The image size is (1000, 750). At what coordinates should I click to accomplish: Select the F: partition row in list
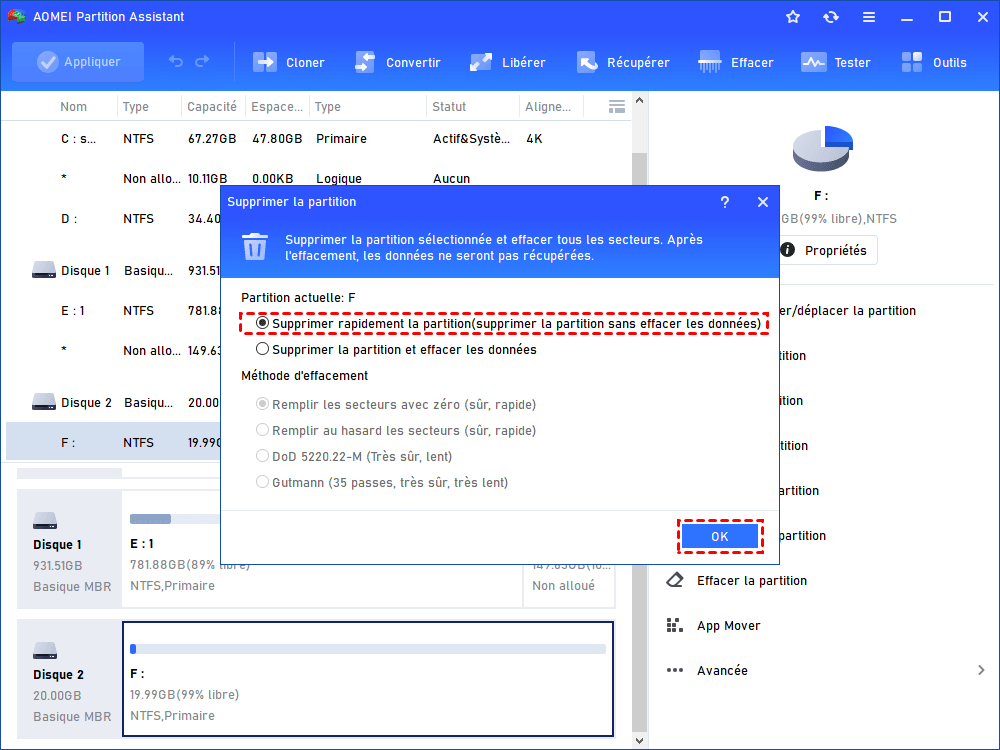[x=114, y=442]
